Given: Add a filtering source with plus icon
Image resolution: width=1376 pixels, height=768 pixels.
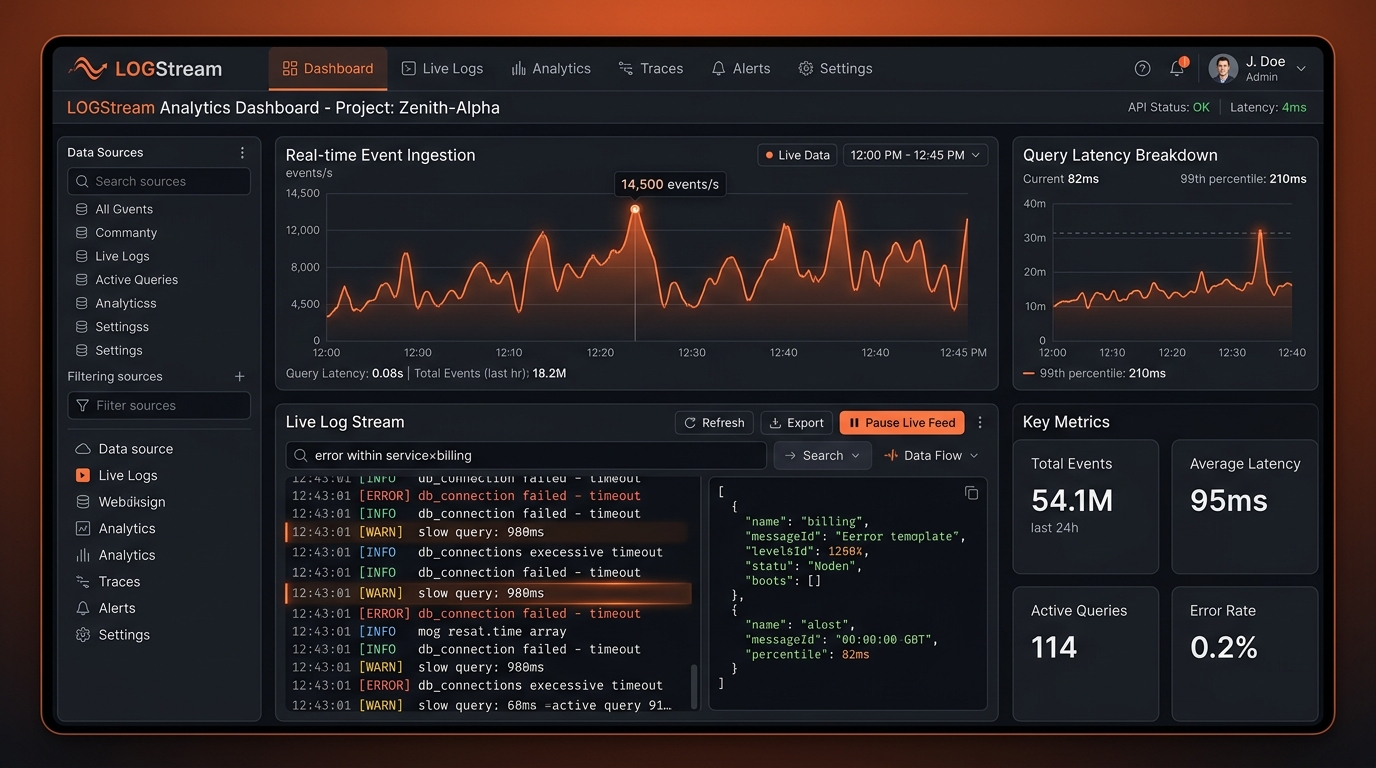Looking at the screenshot, I should [x=239, y=377].
